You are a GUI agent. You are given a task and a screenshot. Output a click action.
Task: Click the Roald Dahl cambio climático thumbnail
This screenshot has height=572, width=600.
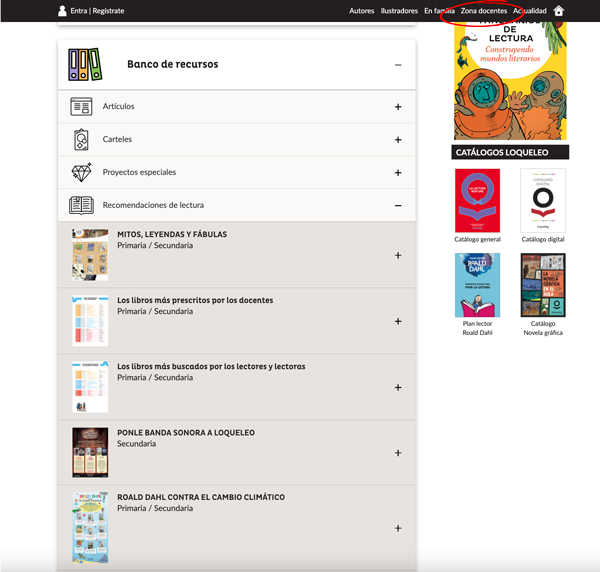(x=90, y=527)
